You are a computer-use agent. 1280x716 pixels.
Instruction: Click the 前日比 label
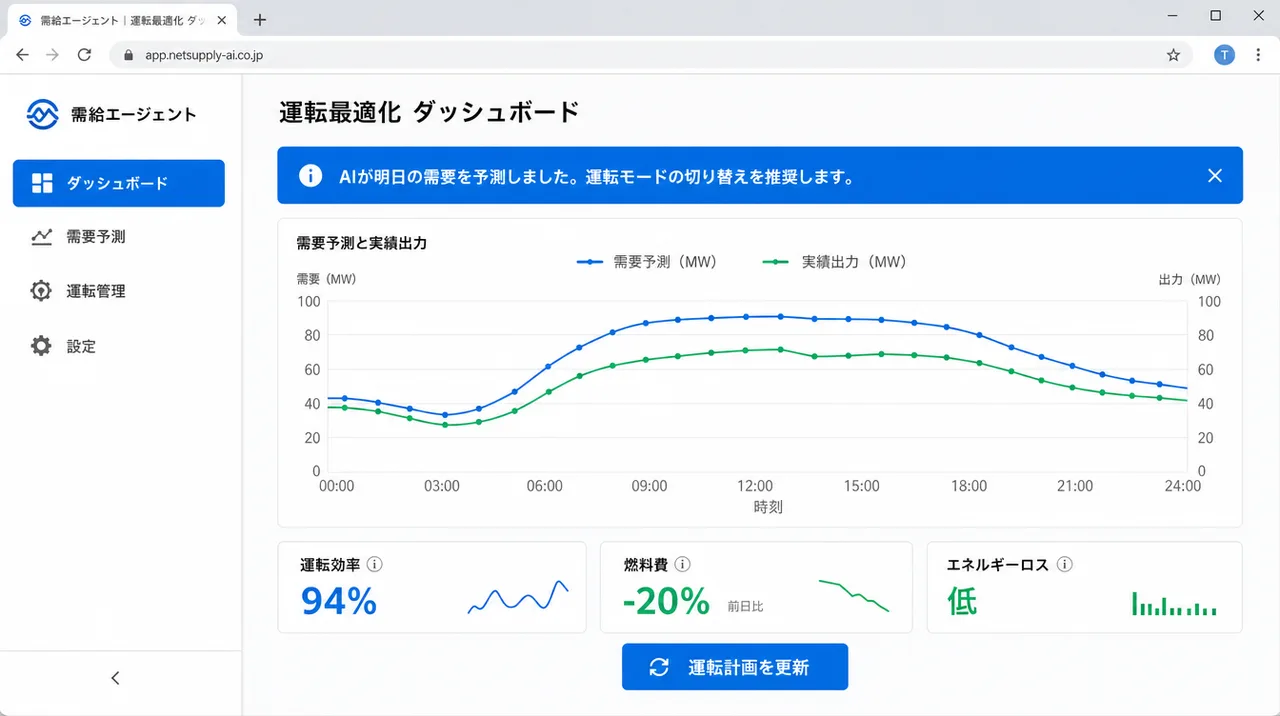(x=745, y=606)
